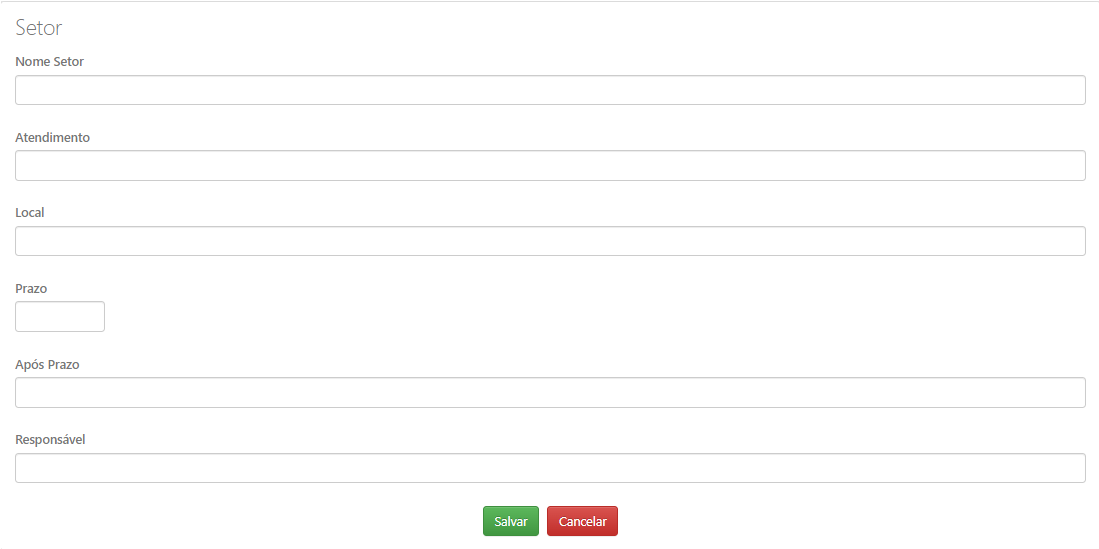This screenshot has height=549, width=1099.
Task: Select the Local field label
Action: [x=29, y=212]
